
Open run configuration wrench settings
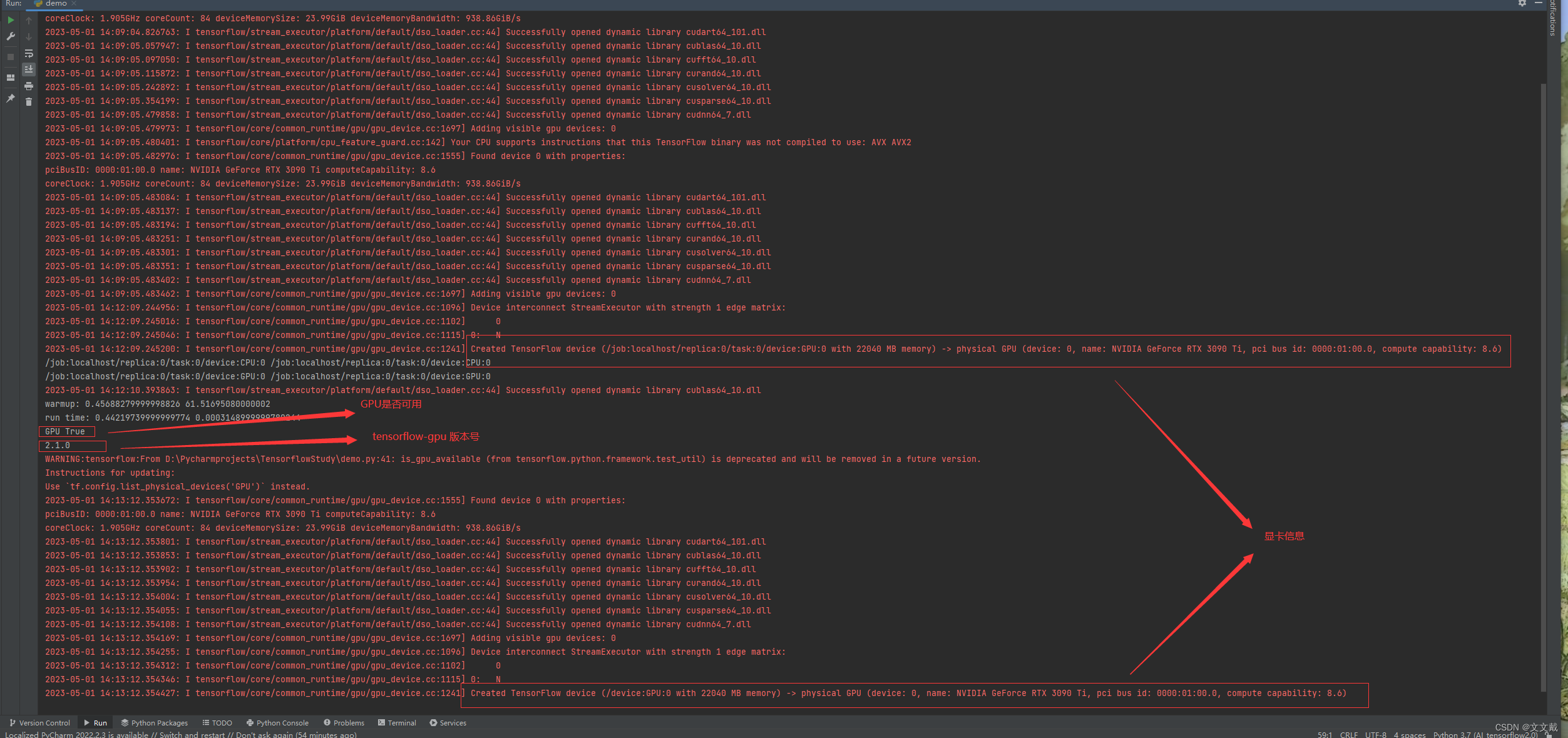[11, 36]
